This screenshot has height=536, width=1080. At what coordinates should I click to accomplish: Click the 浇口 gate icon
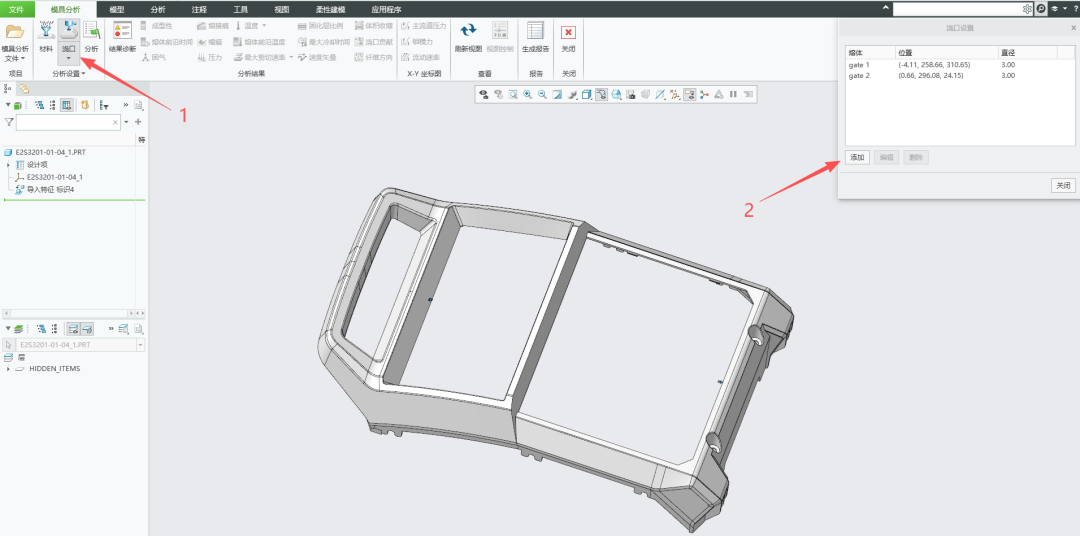tap(68, 31)
